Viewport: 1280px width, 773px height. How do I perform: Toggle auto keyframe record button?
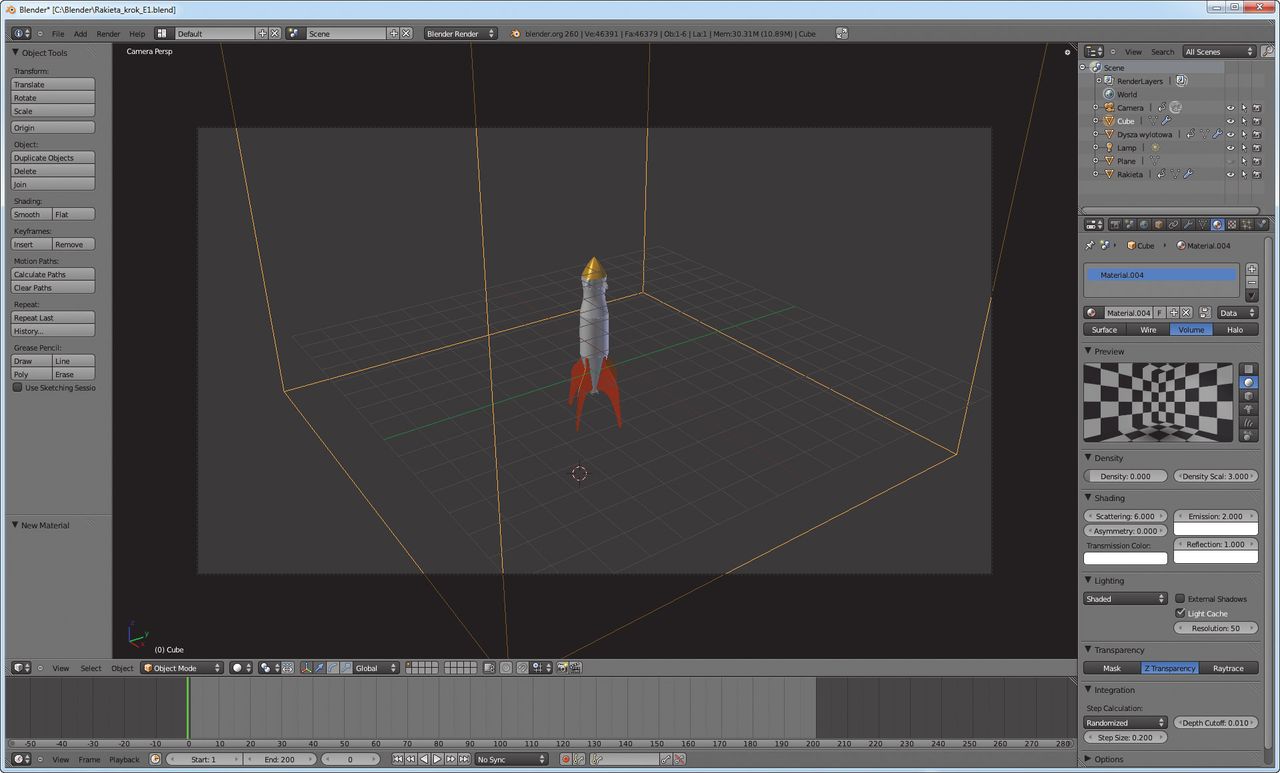[x=566, y=759]
